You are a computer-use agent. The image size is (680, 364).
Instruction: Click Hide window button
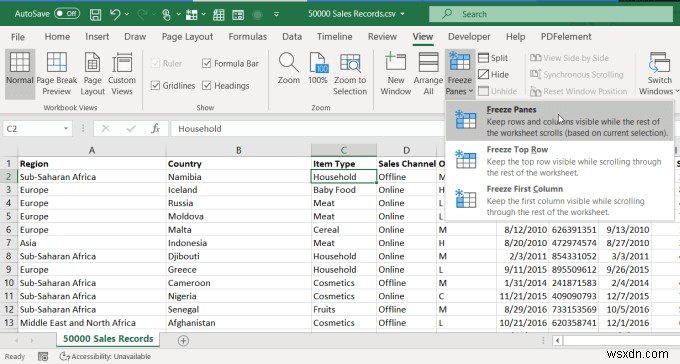coord(494,75)
